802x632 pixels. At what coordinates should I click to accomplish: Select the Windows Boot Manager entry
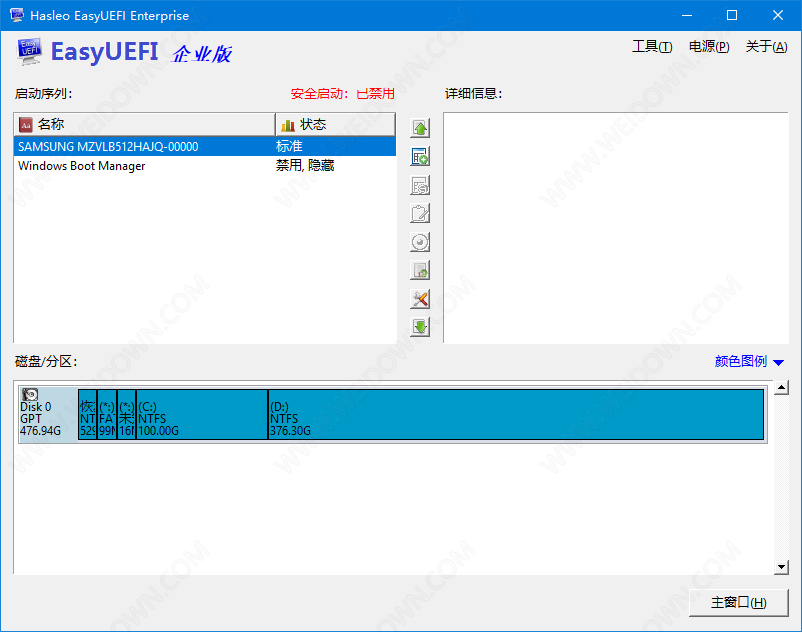205,166
